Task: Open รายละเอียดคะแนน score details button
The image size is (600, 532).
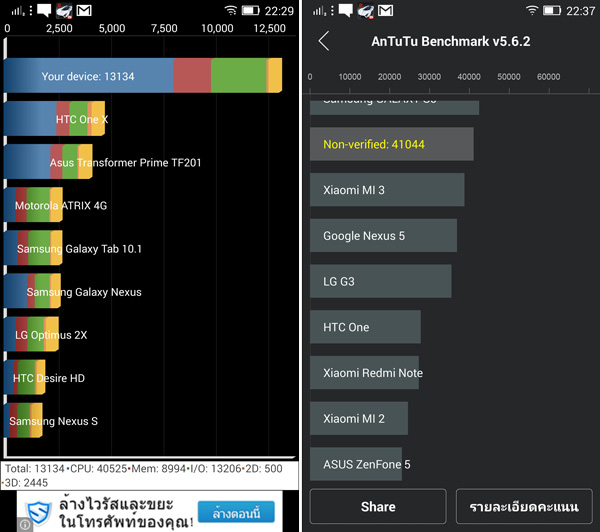Action: (524, 506)
